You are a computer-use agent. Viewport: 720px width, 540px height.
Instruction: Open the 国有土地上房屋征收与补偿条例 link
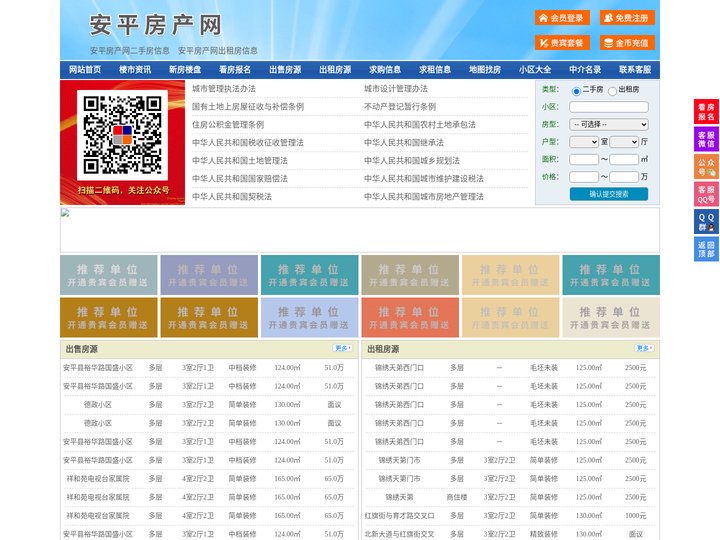(248, 107)
